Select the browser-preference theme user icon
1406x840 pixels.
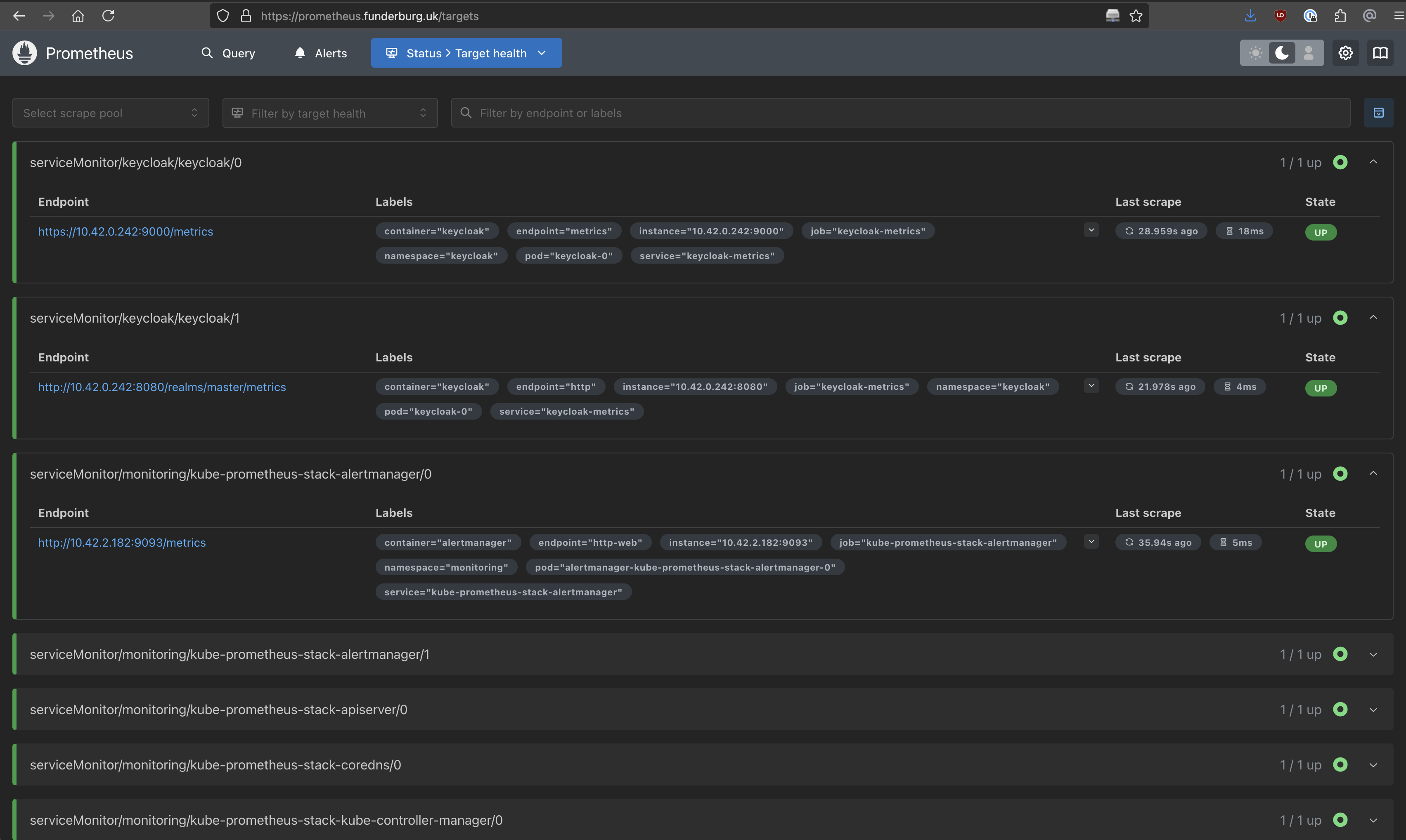[1308, 53]
